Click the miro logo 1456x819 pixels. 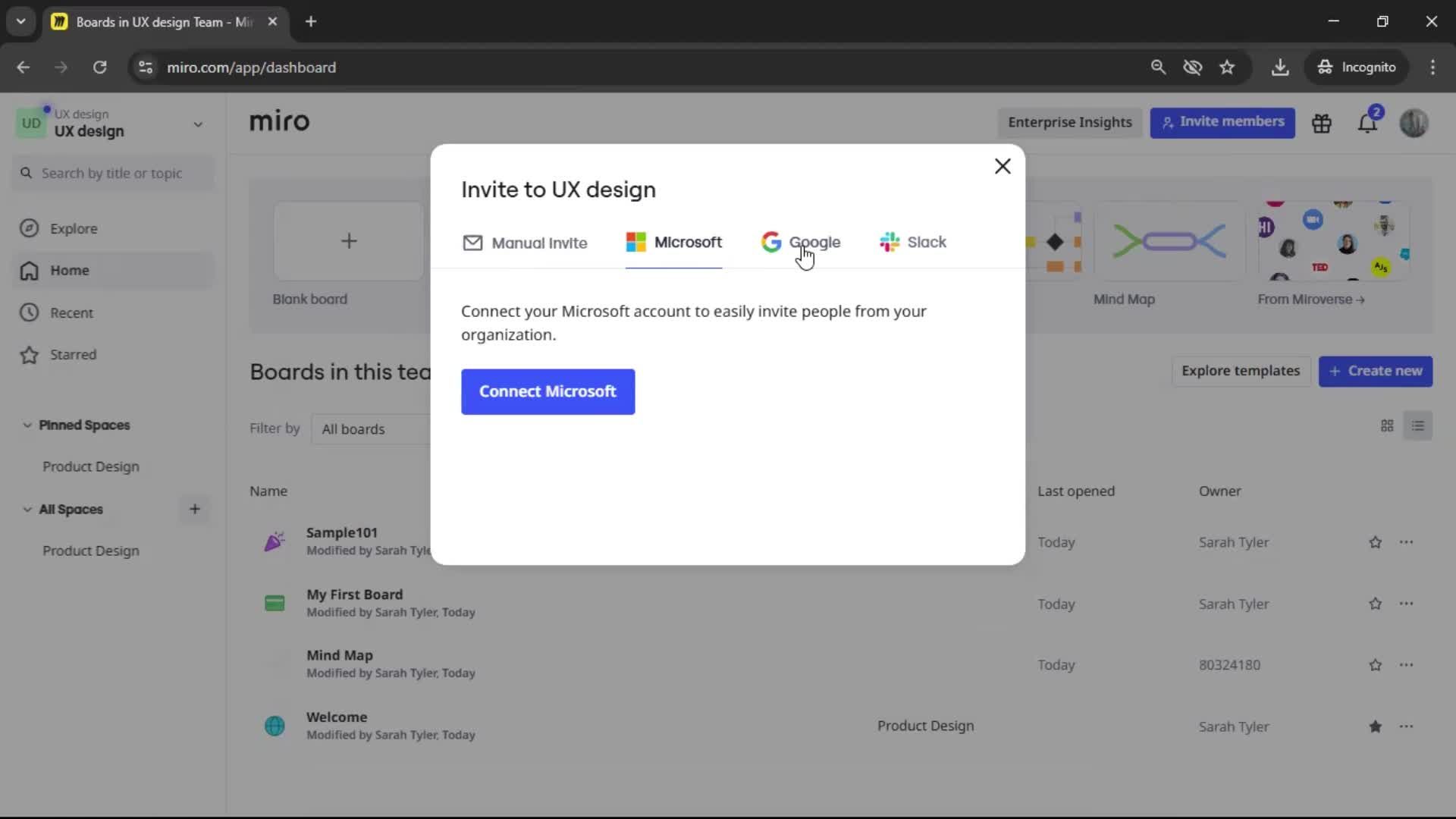coord(279,121)
